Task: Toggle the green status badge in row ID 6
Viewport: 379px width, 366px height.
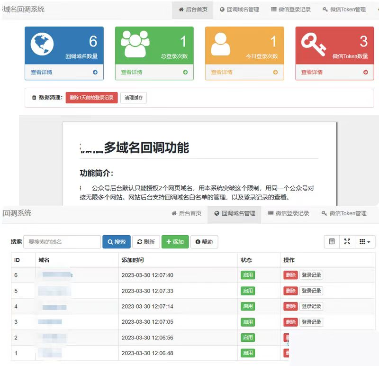Action: pyautogui.click(x=248, y=275)
